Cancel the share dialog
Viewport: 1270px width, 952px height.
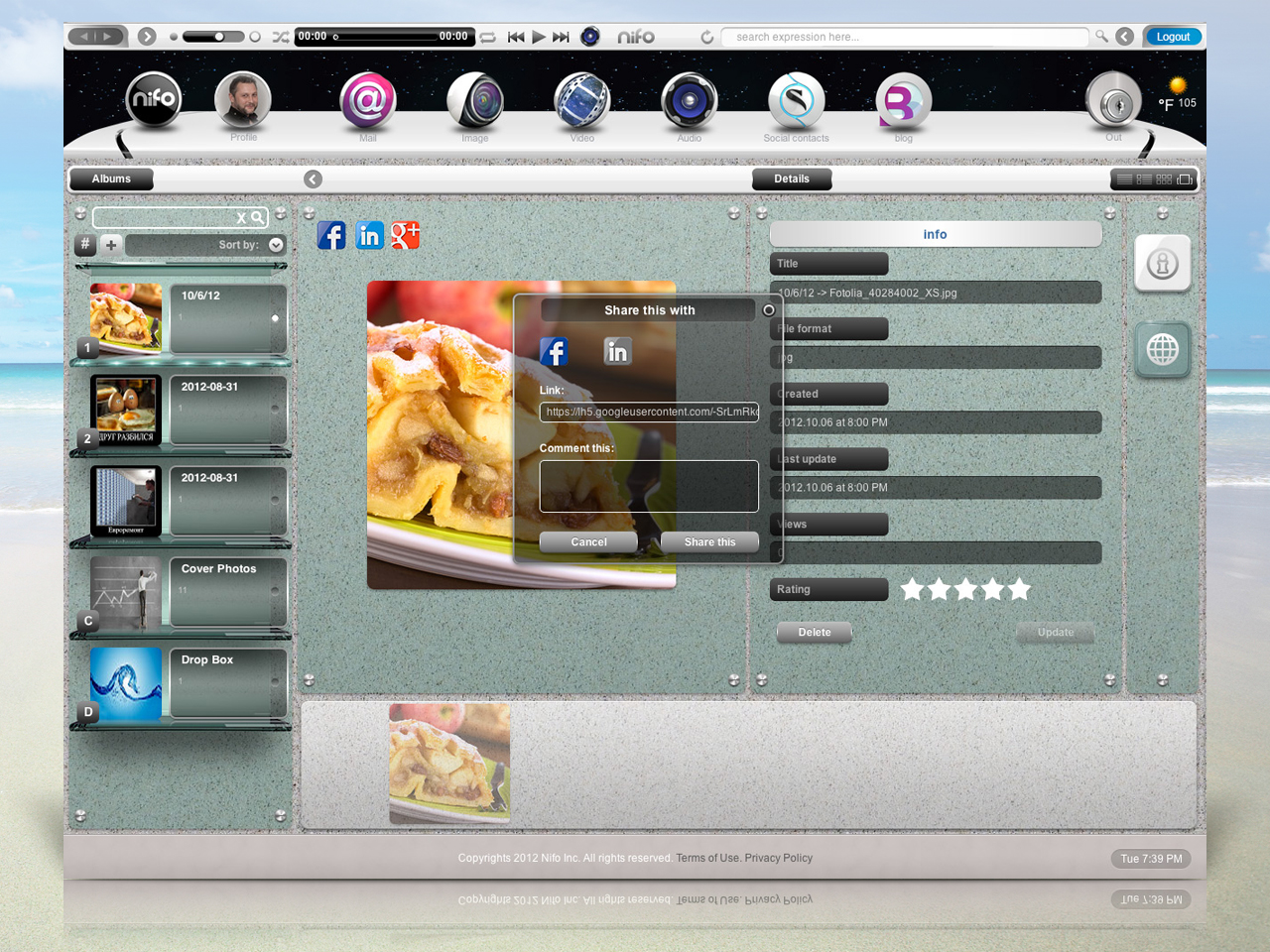589,542
